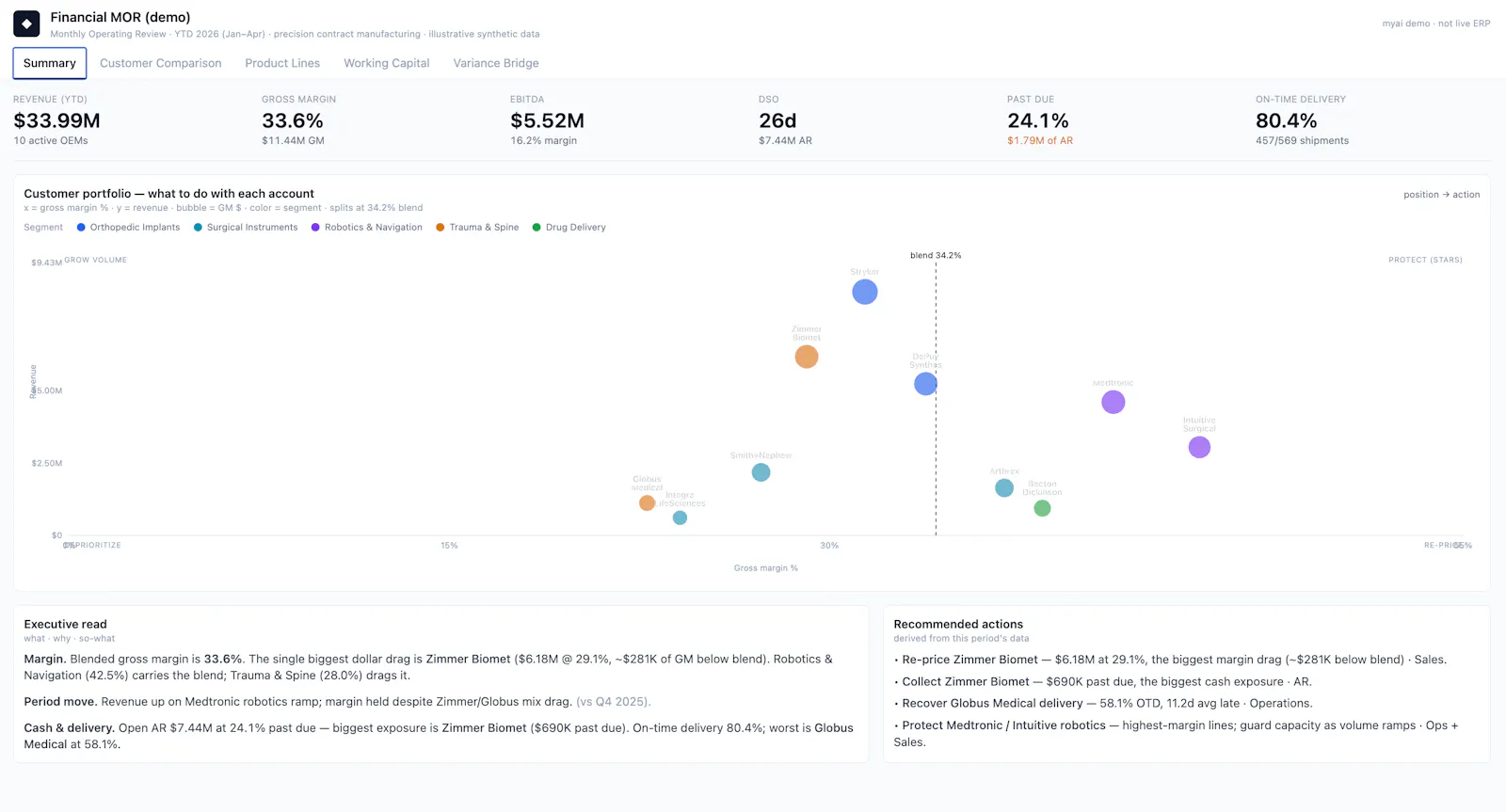The width and height of the screenshot is (1506, 812).
Task: Click 'Period move.' paragraph label
Action: 60,702
